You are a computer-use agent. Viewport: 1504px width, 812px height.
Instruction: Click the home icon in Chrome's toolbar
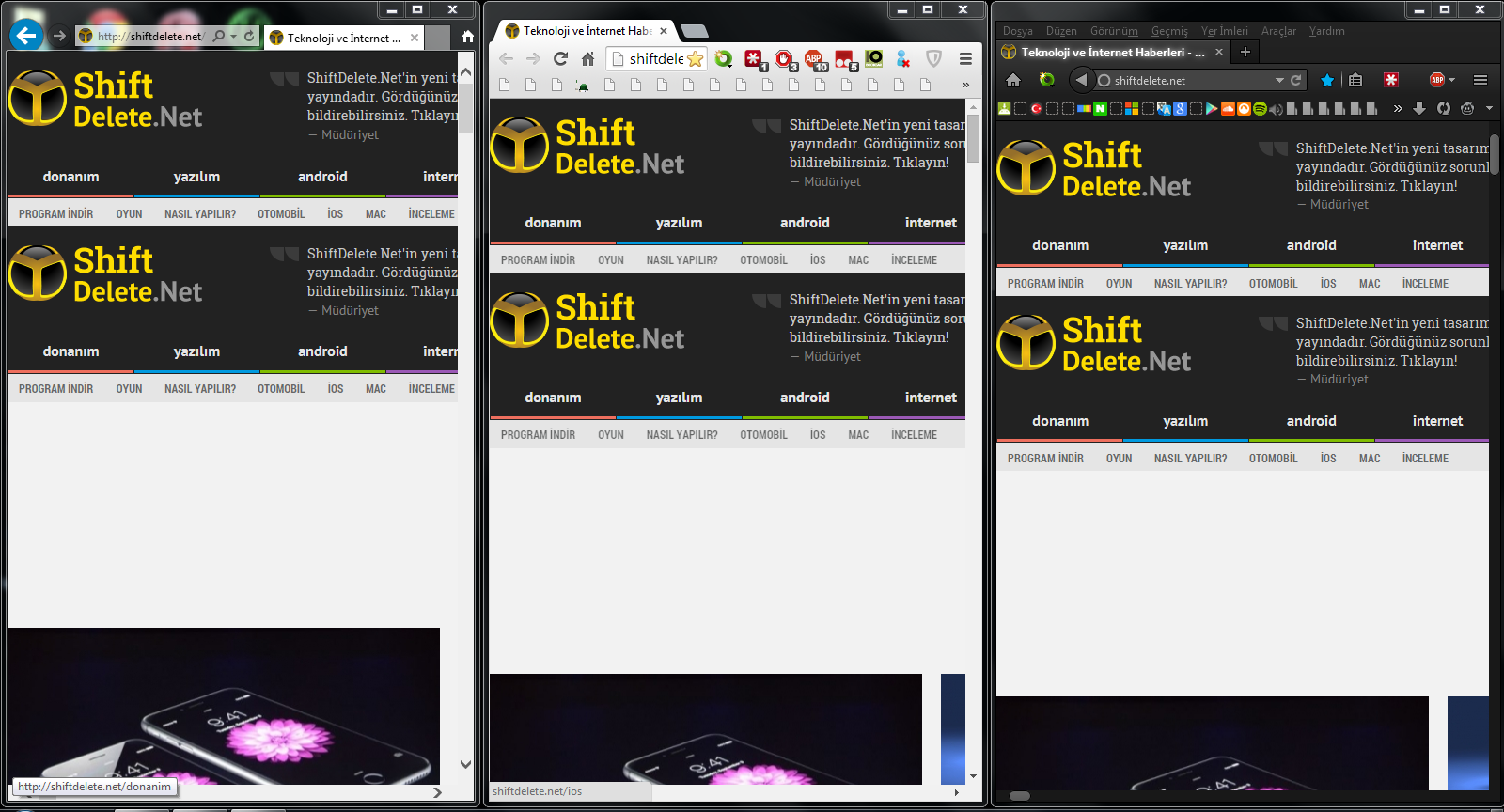(x=587, y=58)
